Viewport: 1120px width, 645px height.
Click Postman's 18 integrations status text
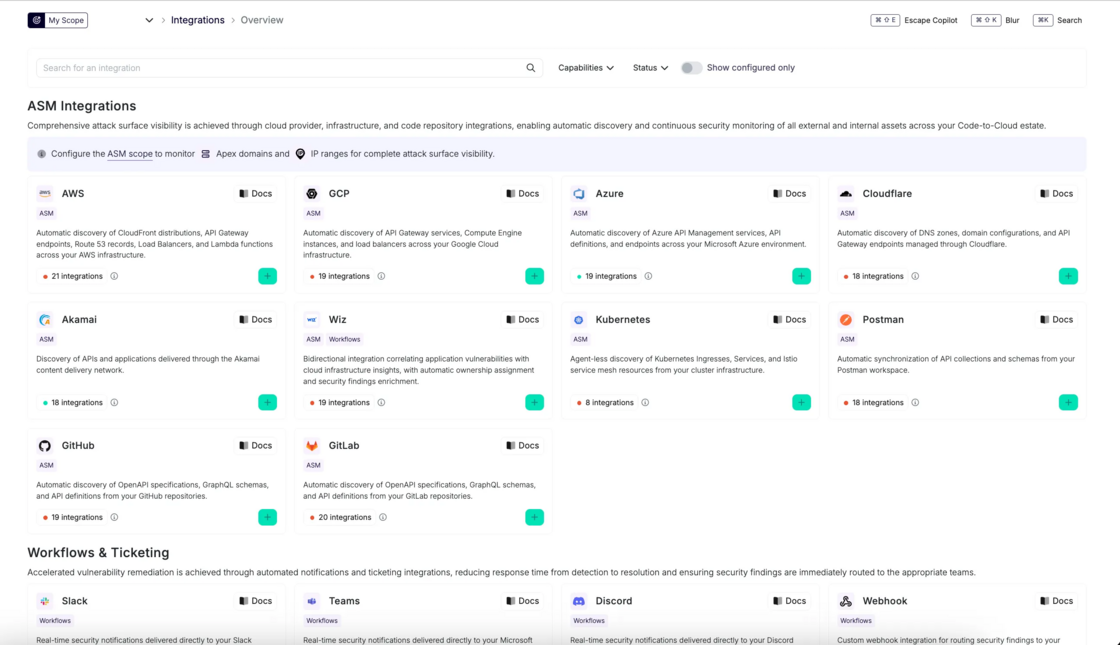[x=877, y=403]
